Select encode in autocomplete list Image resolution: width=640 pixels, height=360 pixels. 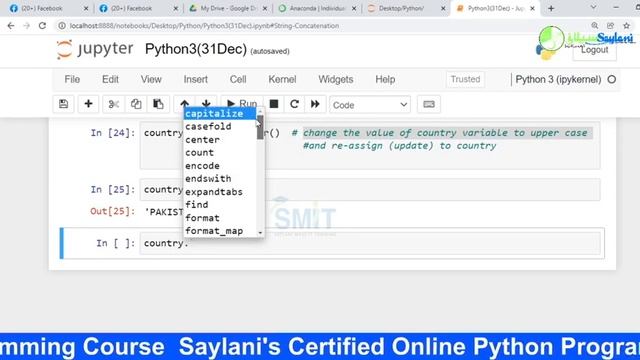(x=220, y=166)
